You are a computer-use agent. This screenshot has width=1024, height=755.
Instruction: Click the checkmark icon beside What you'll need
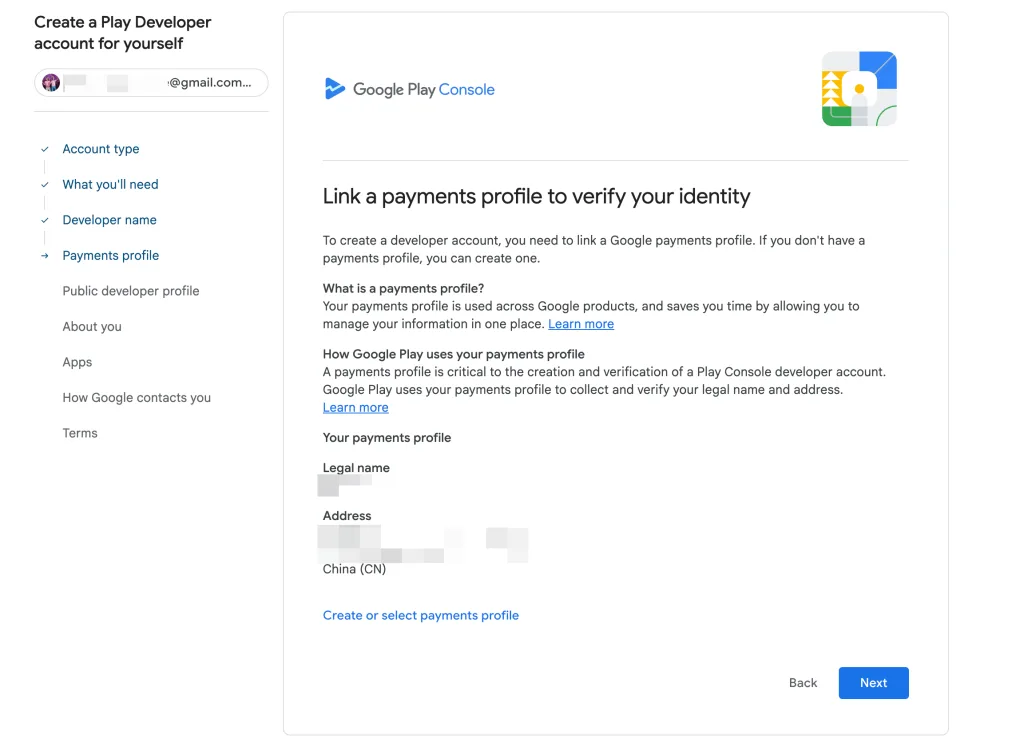click(45, 185)
